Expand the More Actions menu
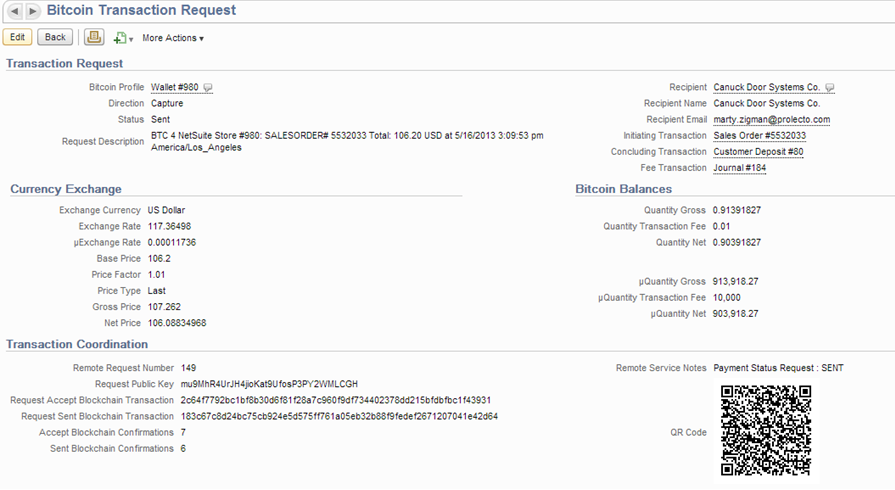The width and height of the screenshot is (895, 490). click(x=173, y=38)
